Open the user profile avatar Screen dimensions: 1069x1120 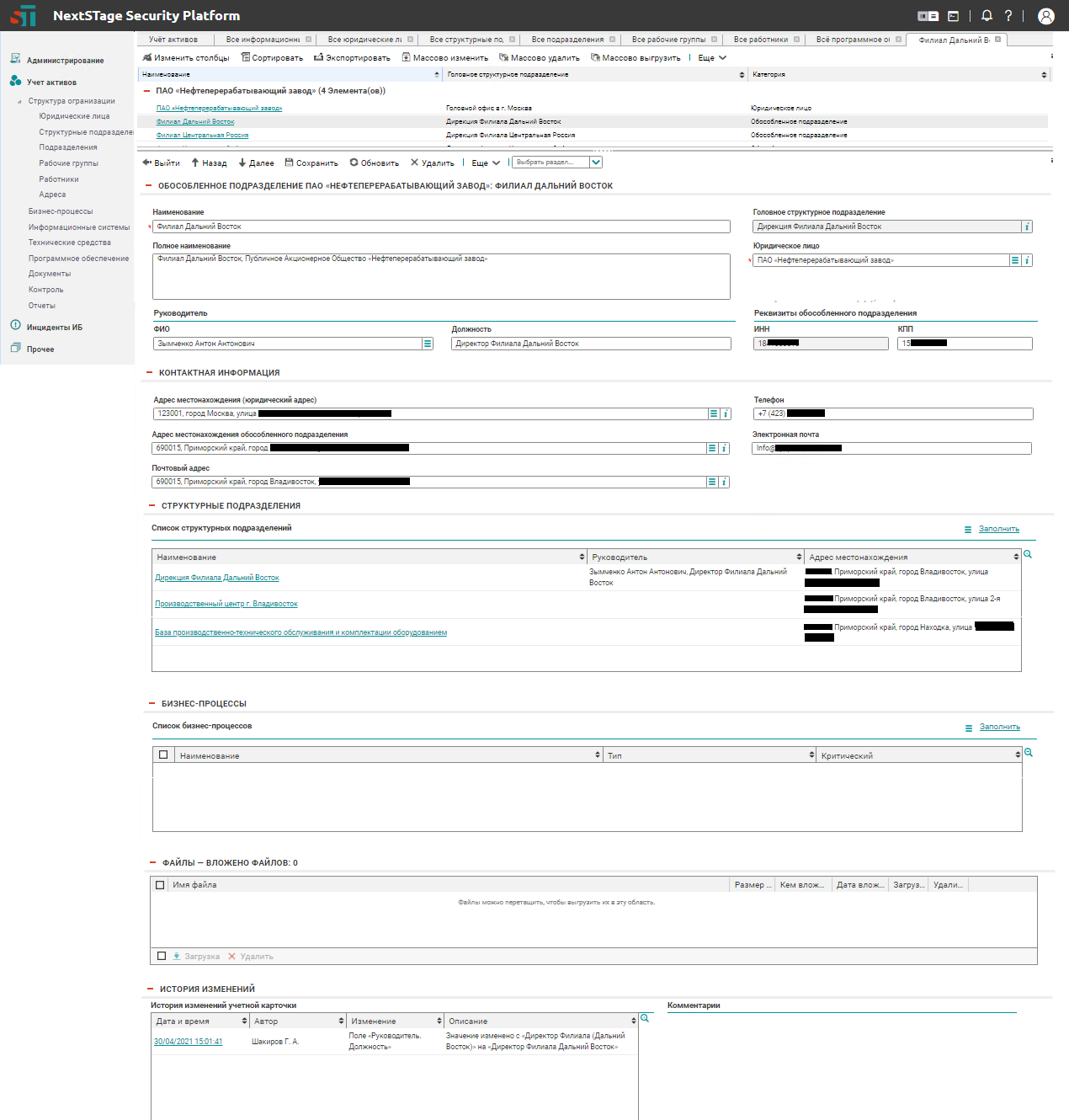[x=1046, y=16]
